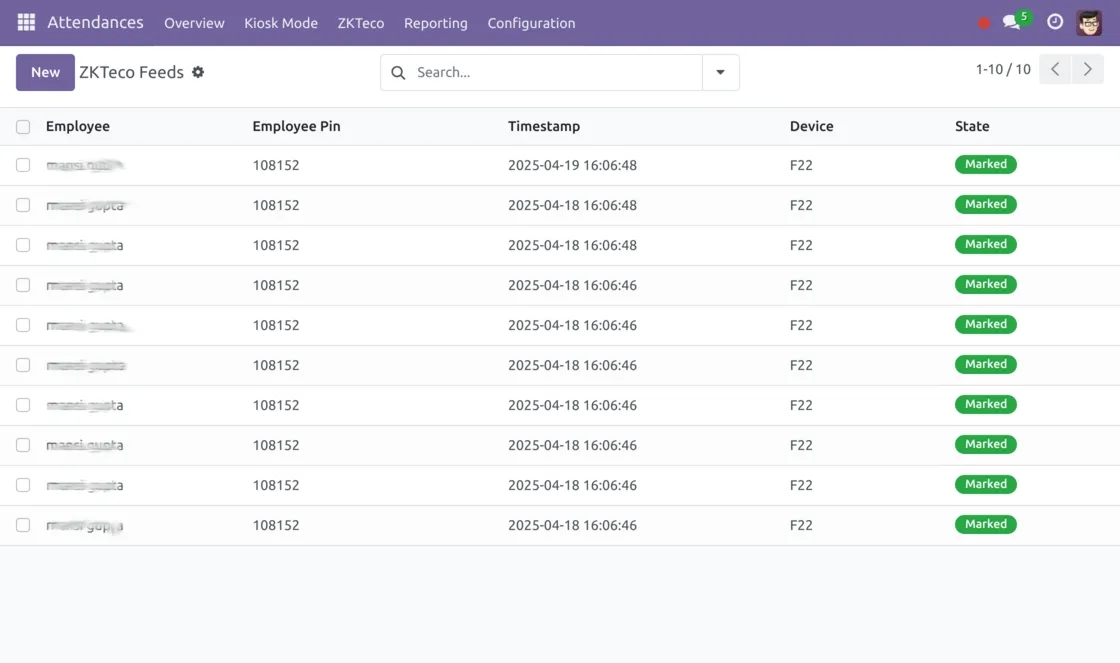Sort by the Timestamp column header

[x=543, y=127]
